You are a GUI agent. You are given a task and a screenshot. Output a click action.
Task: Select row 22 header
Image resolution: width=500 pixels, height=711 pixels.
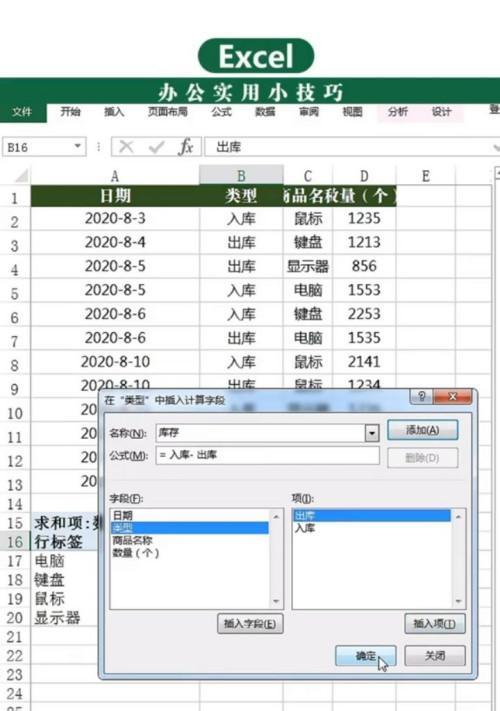pyautogui.click(x=15, y=656)
